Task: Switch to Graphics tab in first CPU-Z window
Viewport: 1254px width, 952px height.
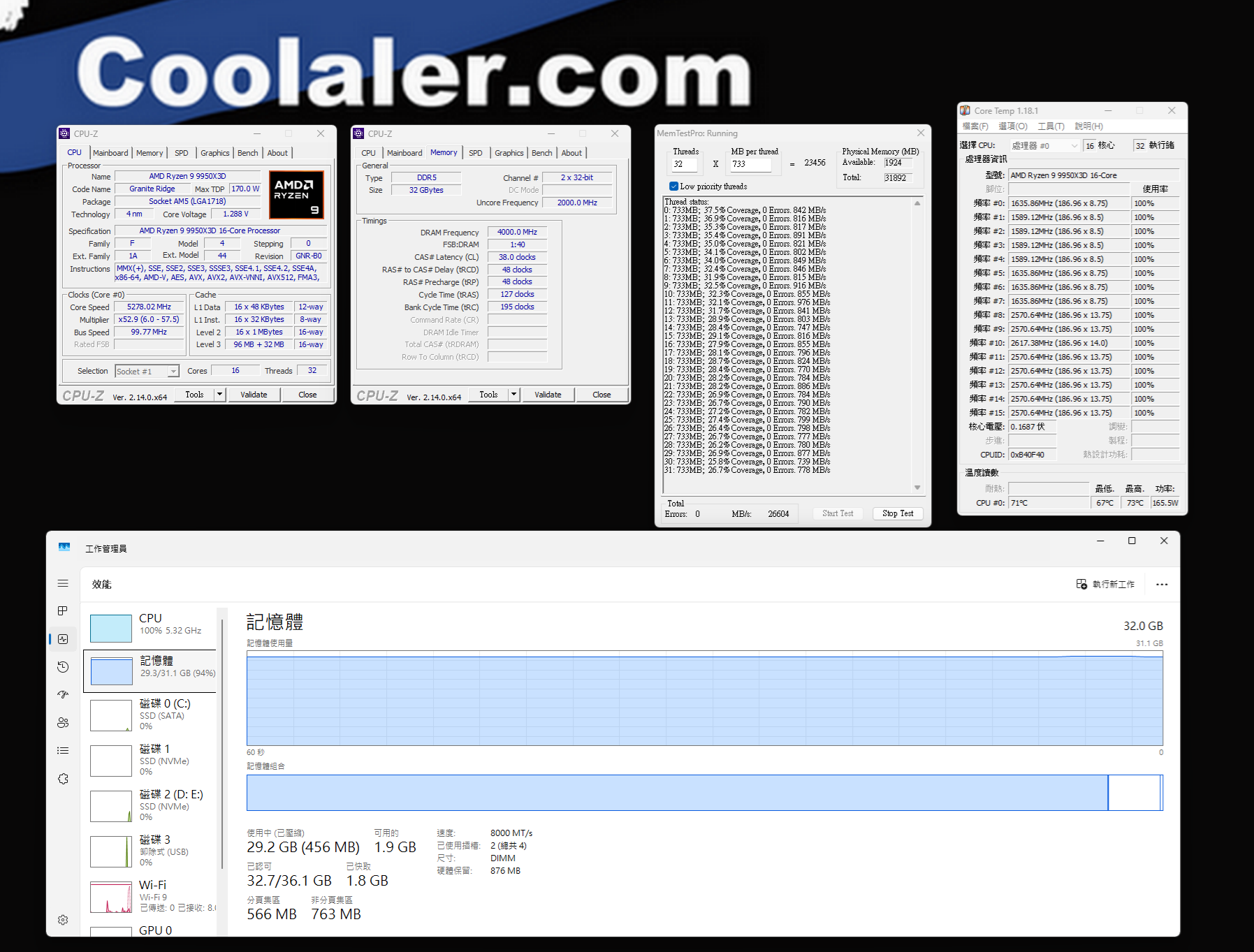Action: [215, 153]
